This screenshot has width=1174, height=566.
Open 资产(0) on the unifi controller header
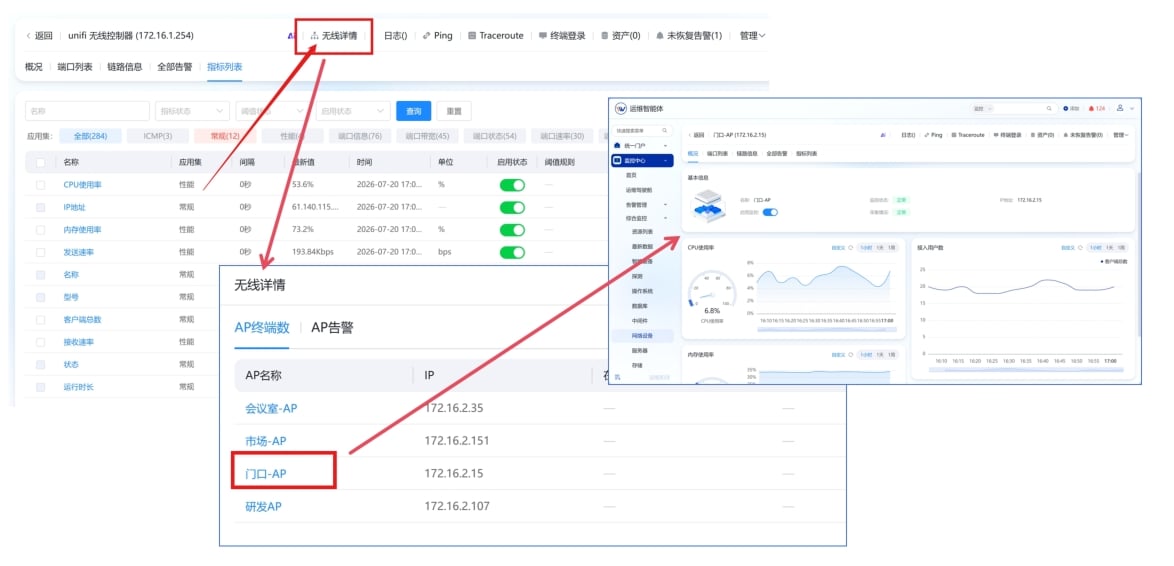[x=621, y=35]
